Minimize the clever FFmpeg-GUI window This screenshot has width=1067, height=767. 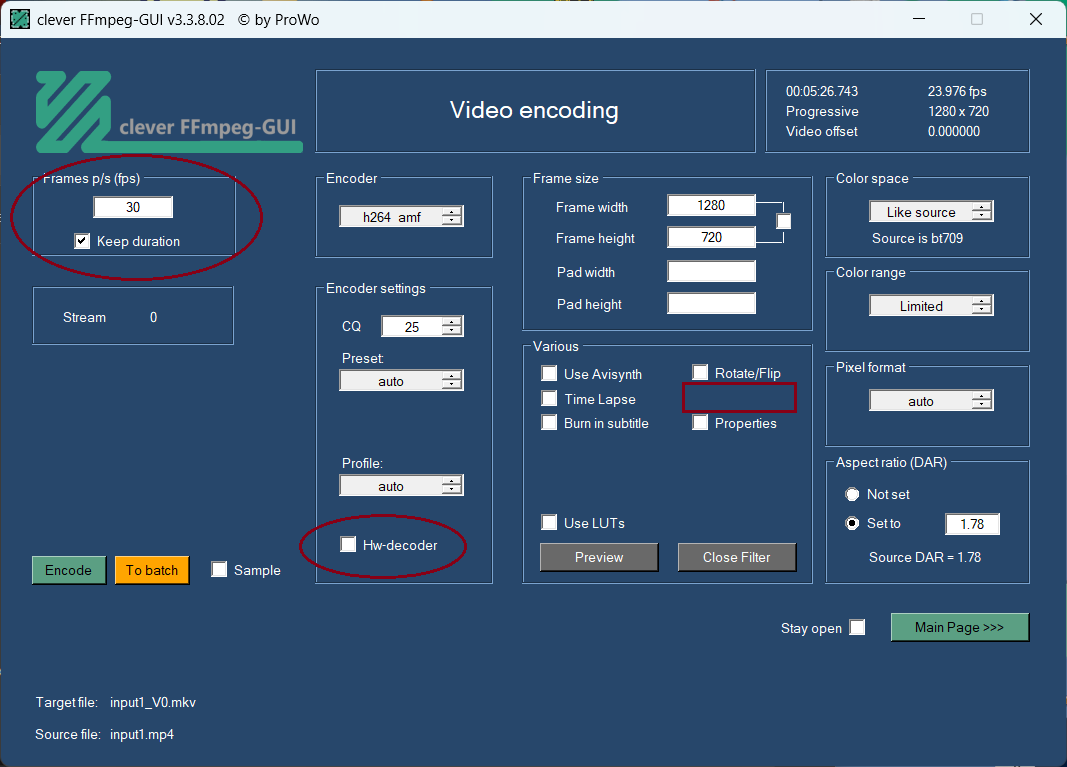click(919, 19)
